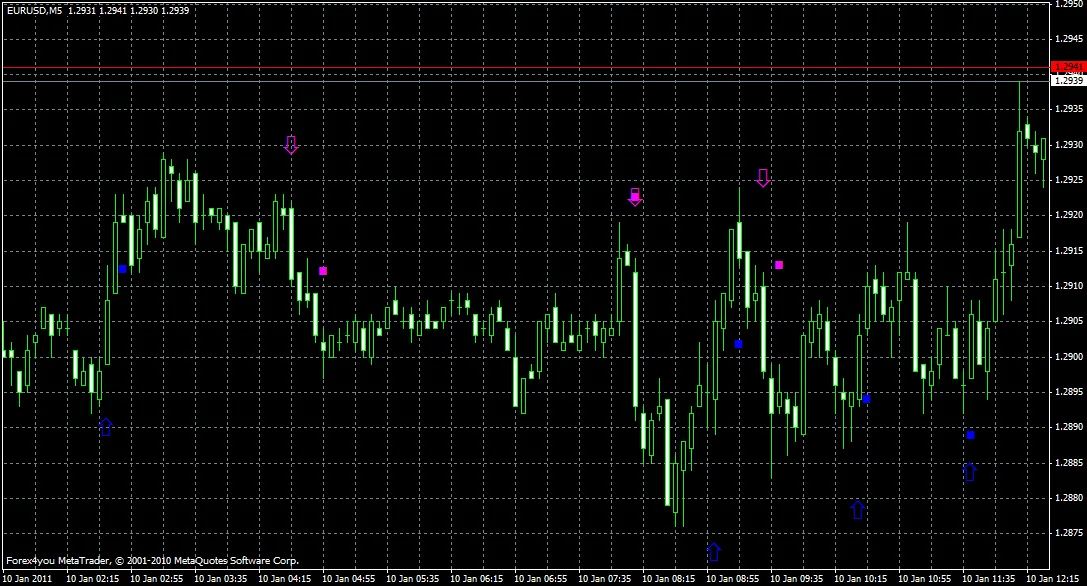Click the blue square marker near 10:15

(x=867, y=399)
